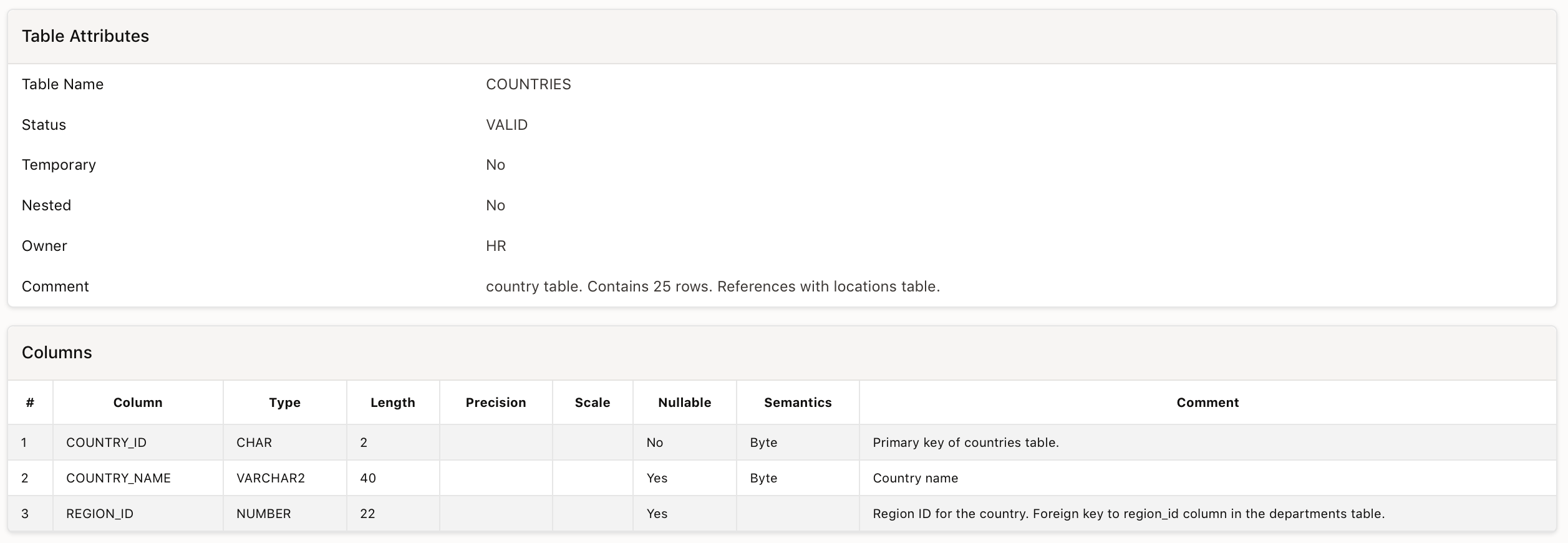Click the Scale column header
This screenshot has width=1568, height=543.
click(x=593, y=403)
